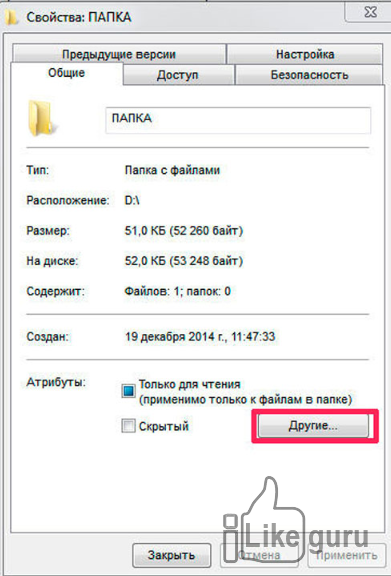This screenshot has width=391, height=576.
Task: Close the properties window with X
Action: 369,12
